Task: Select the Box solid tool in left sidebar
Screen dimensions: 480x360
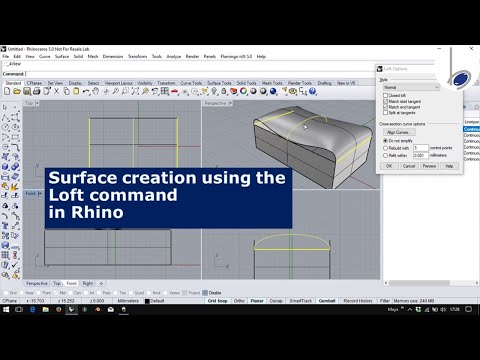Action: [x=5, y=166]
